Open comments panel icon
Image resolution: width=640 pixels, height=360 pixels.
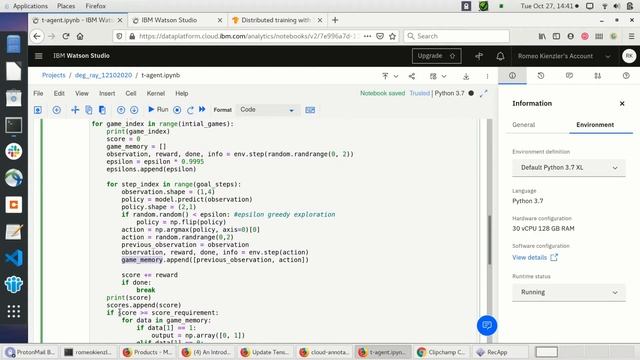tap(569, 76)
